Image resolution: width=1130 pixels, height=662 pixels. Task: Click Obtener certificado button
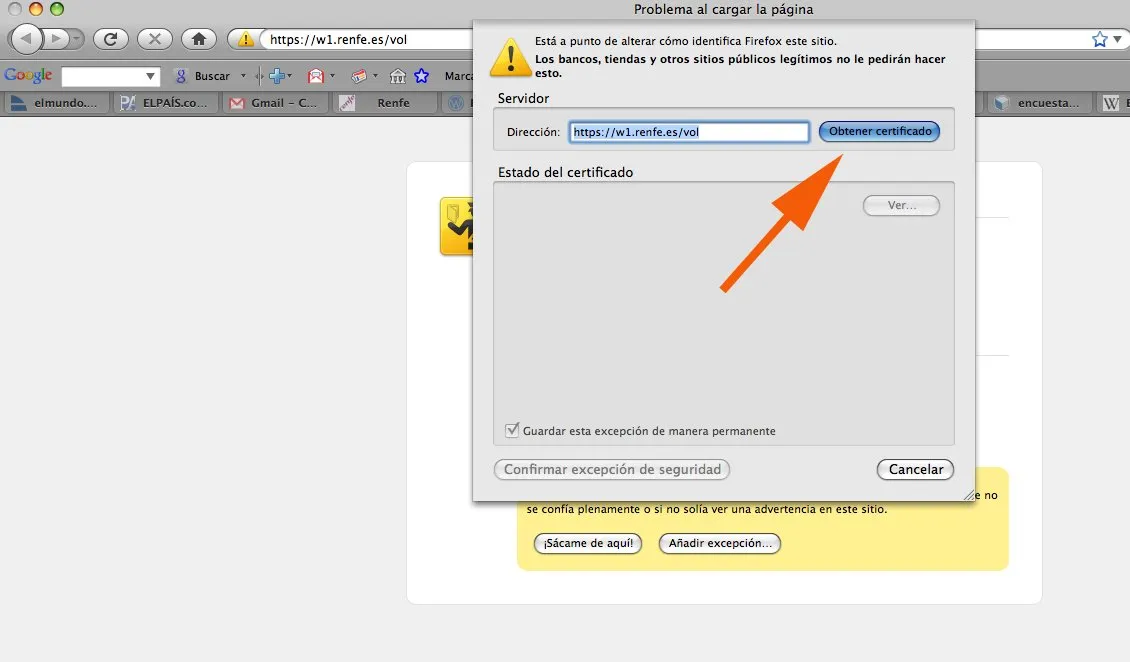tap(879, 131)
